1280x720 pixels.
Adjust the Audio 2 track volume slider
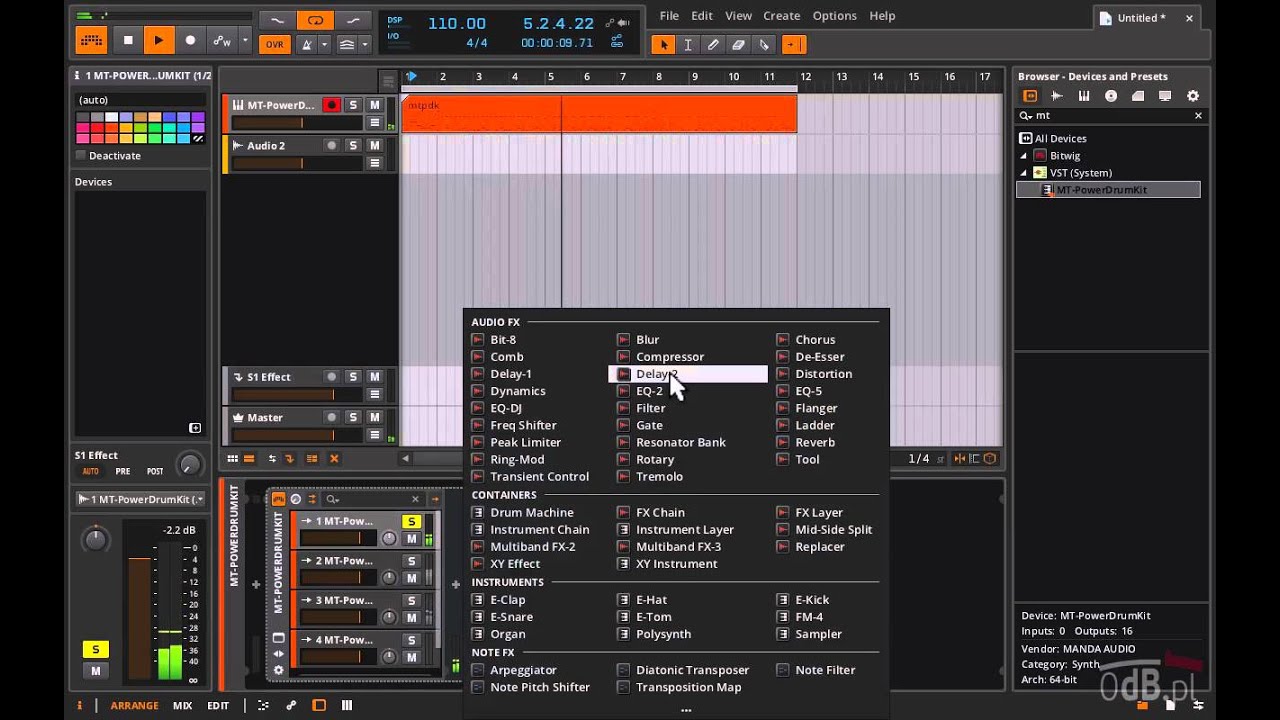tap(297, 163)
